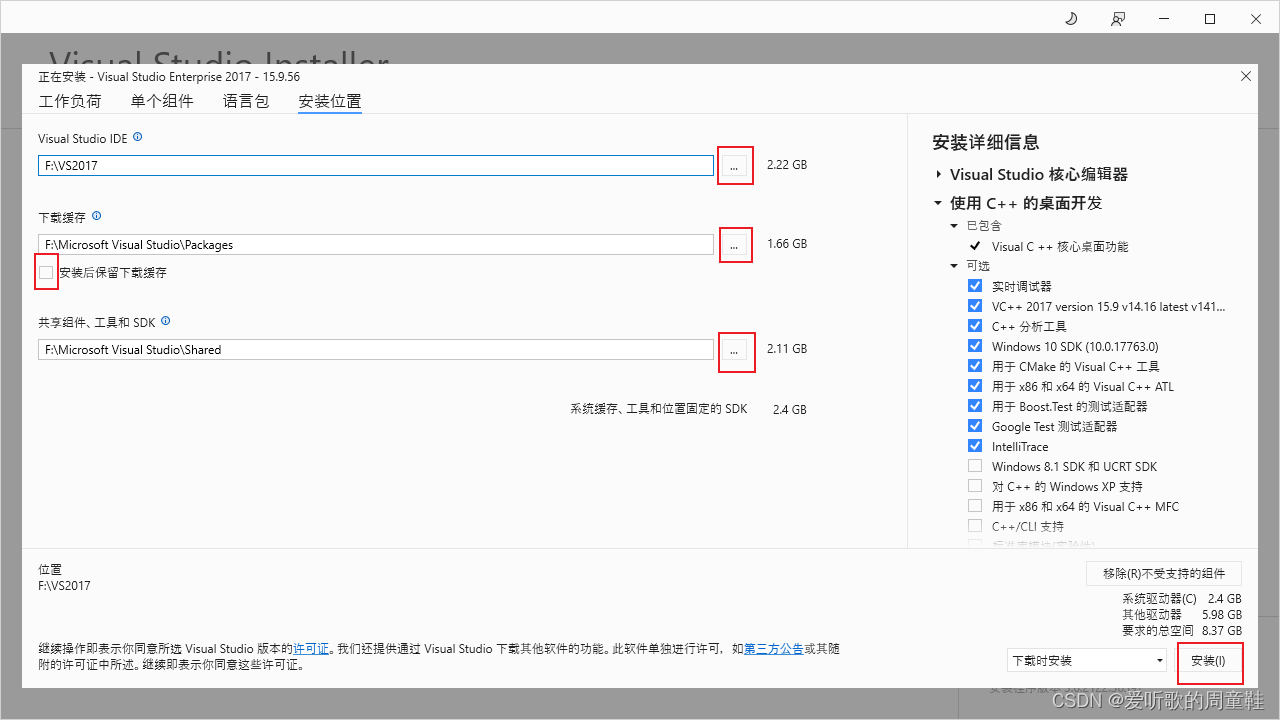Enable 安装后保留下载缓存

click(x=45, y=272)
